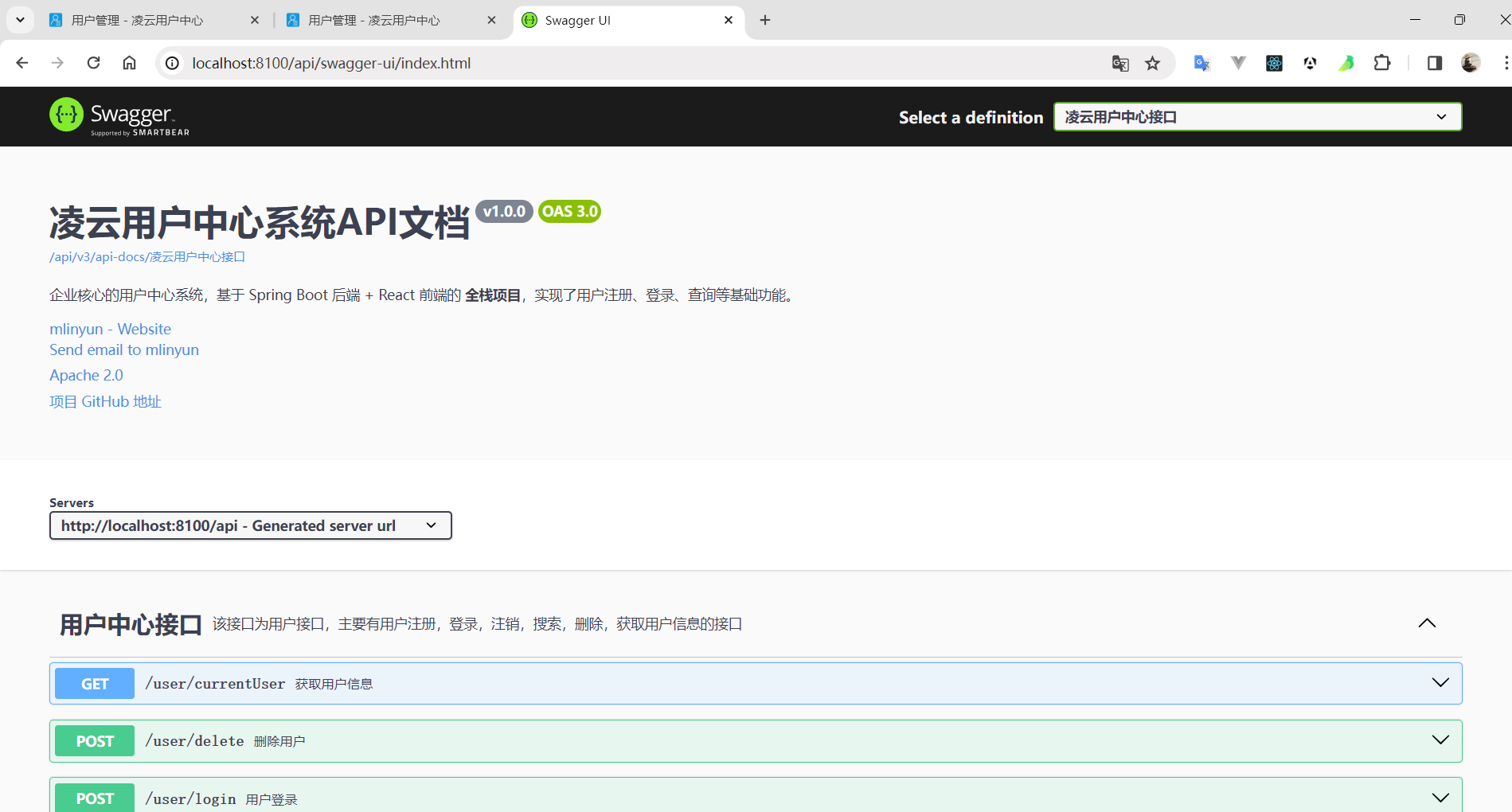Switch to the first 用户管理 tab

143,20
